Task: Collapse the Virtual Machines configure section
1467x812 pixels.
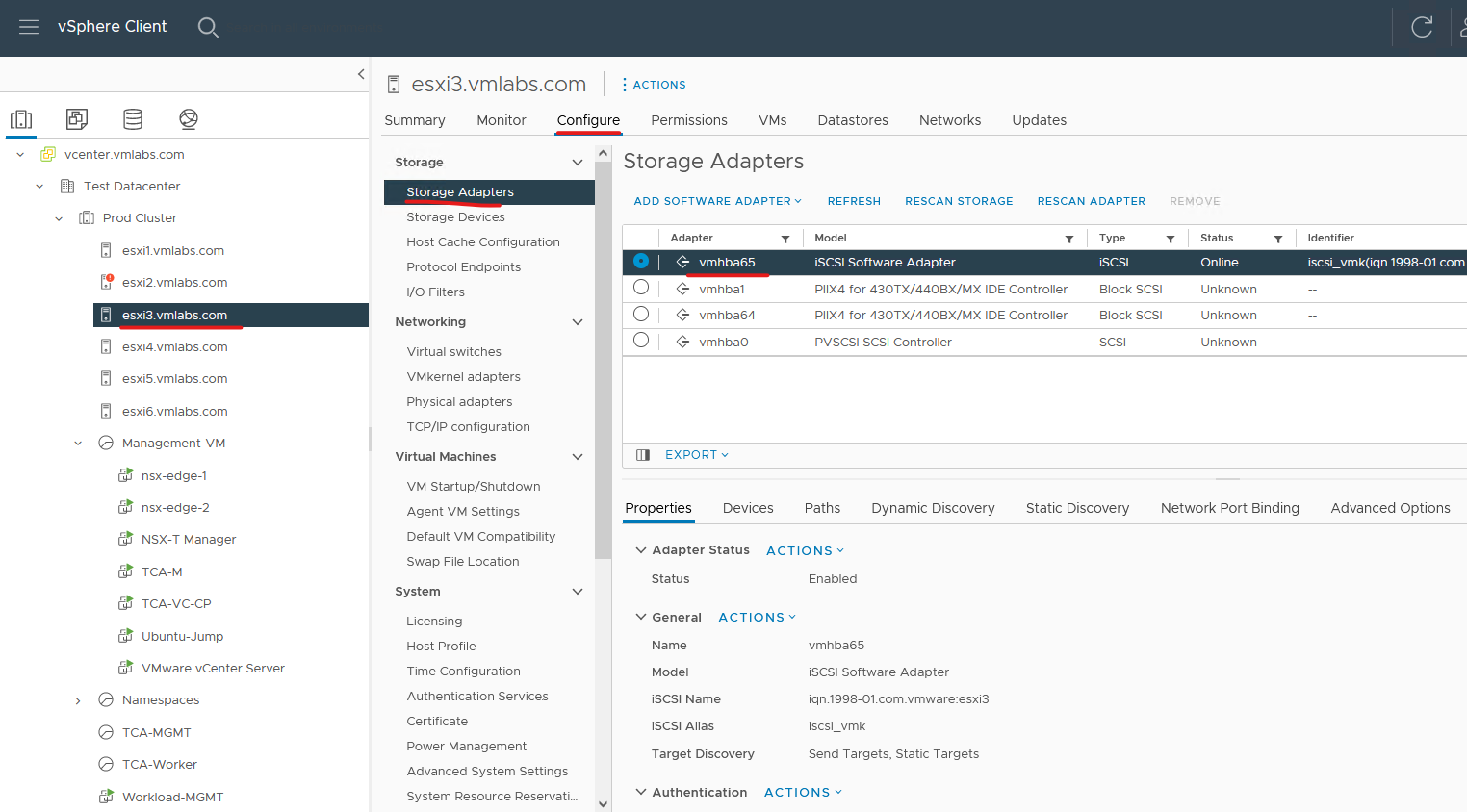Action: [x=578, y=457]
